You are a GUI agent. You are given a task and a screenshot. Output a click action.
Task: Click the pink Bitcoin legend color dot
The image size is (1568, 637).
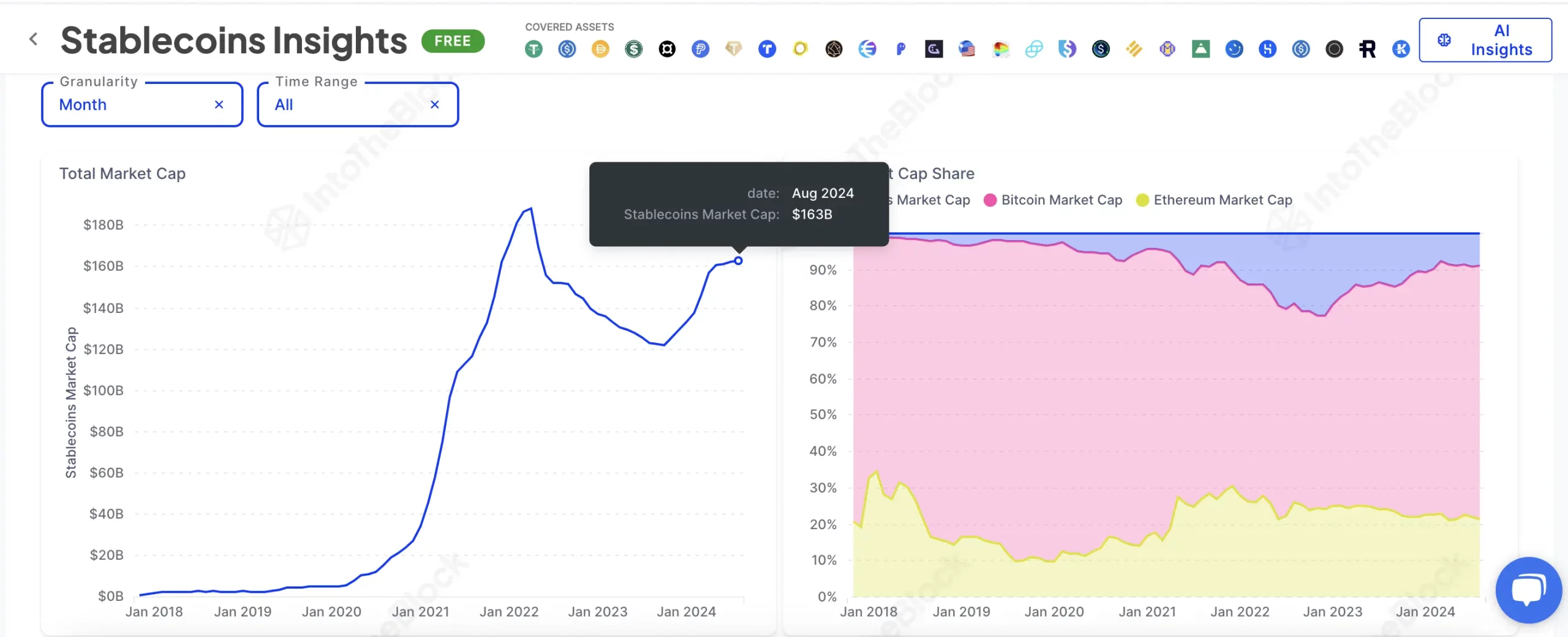990,200
